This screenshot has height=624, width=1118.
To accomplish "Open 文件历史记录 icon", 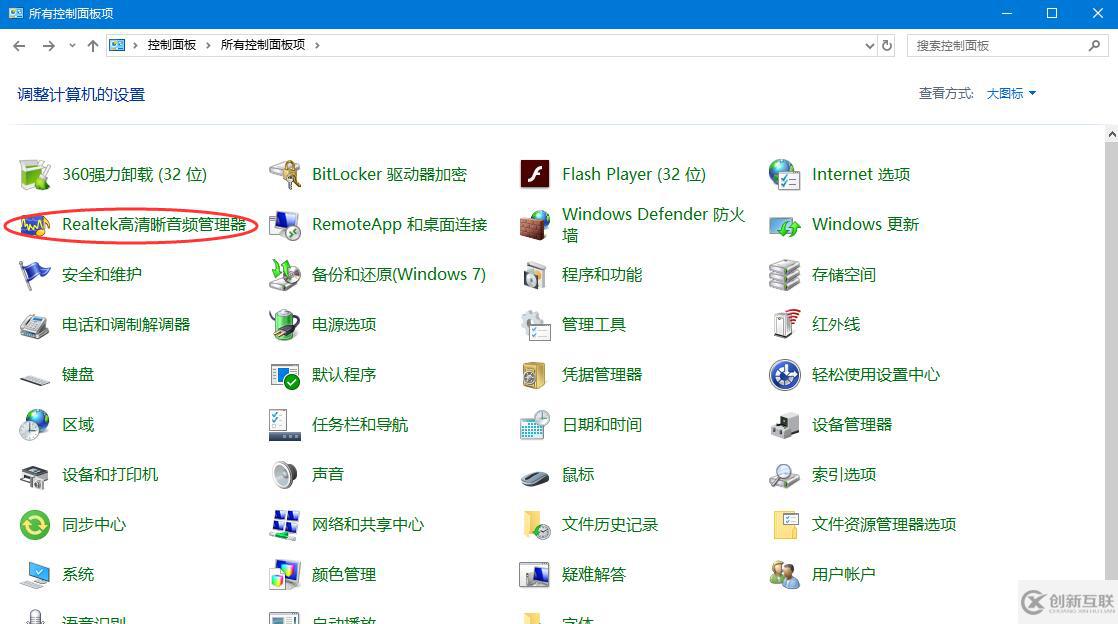I will tap(536, 526).
